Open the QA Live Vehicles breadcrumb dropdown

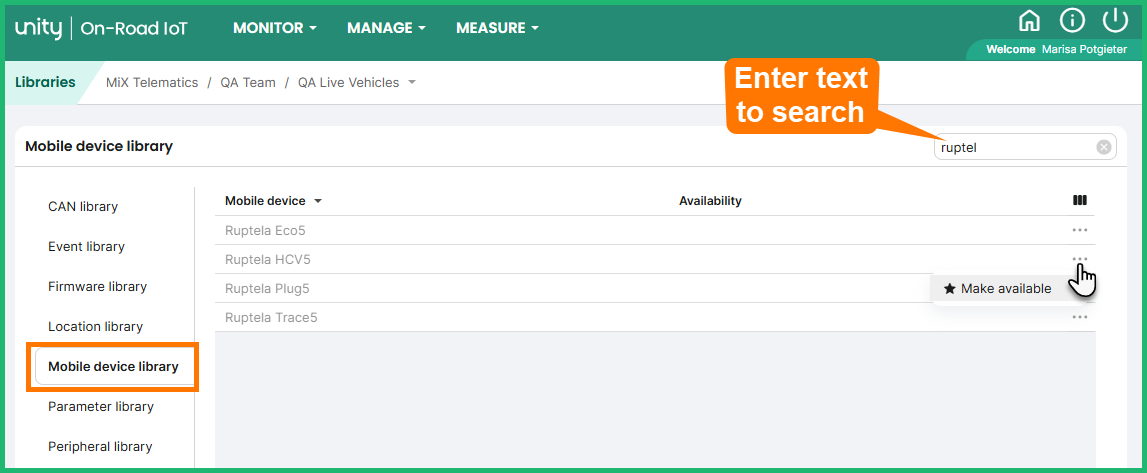(411, 83)
